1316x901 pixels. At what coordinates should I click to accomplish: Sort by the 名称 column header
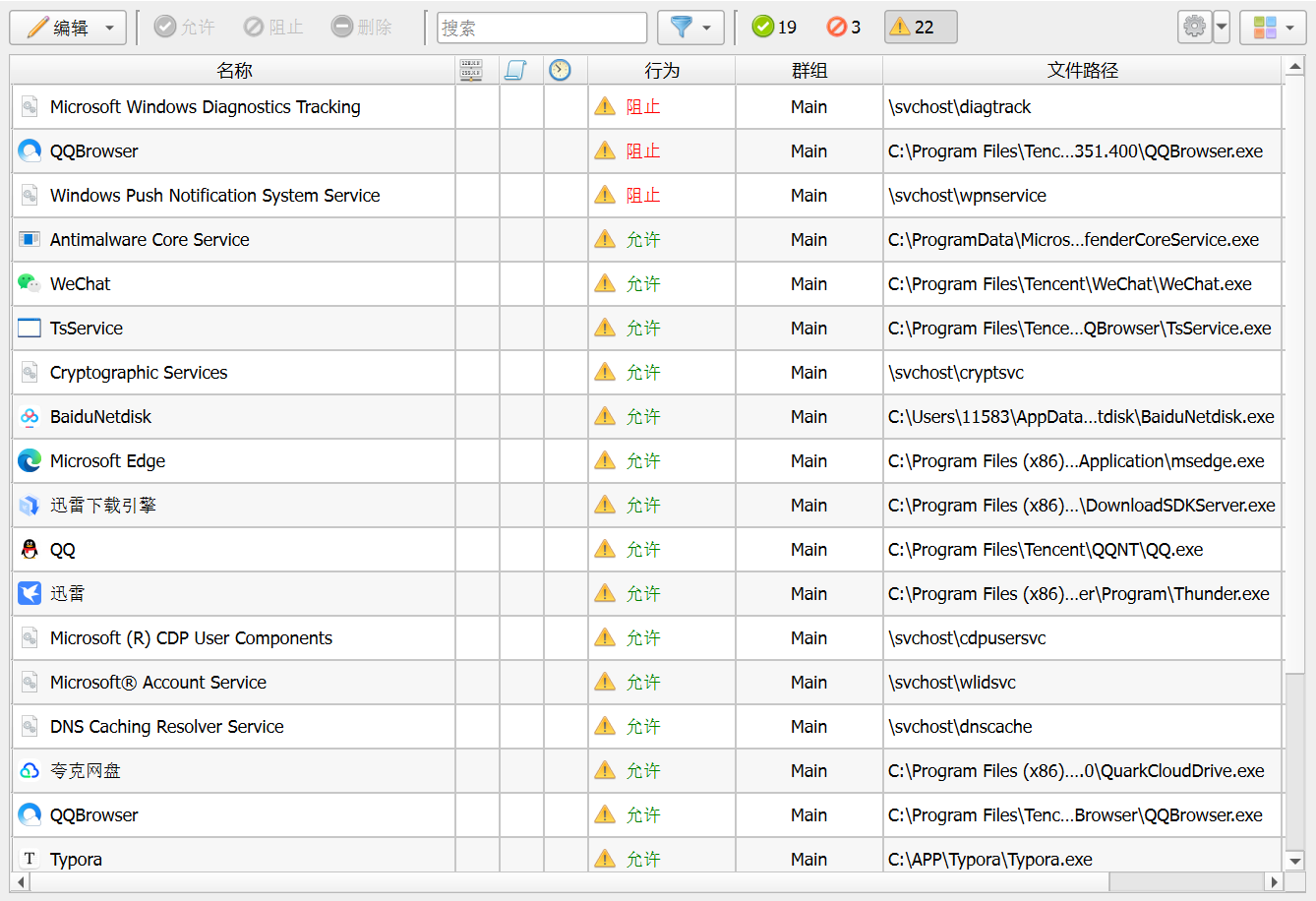234,70
